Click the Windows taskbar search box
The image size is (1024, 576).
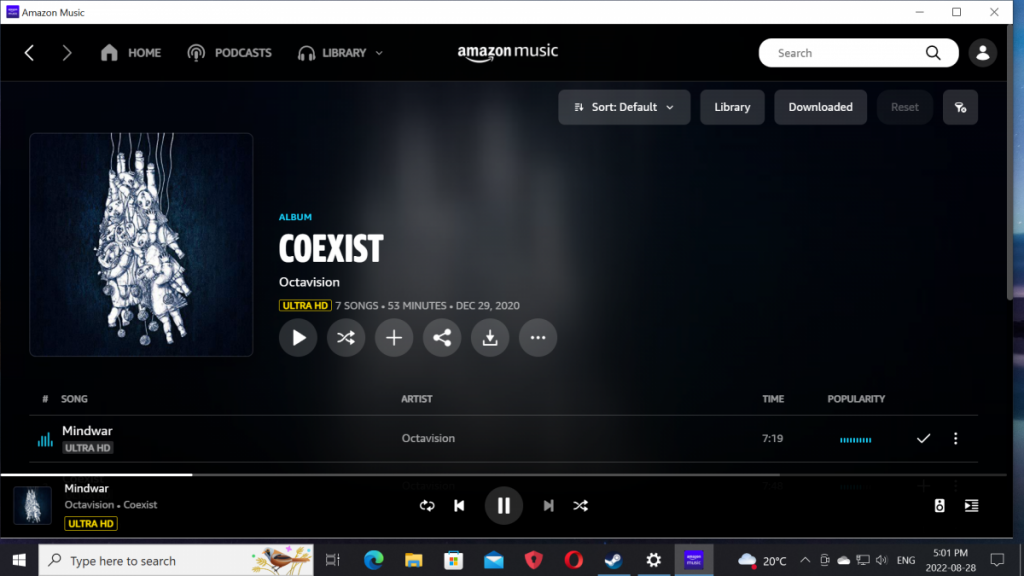click(176, 560)
